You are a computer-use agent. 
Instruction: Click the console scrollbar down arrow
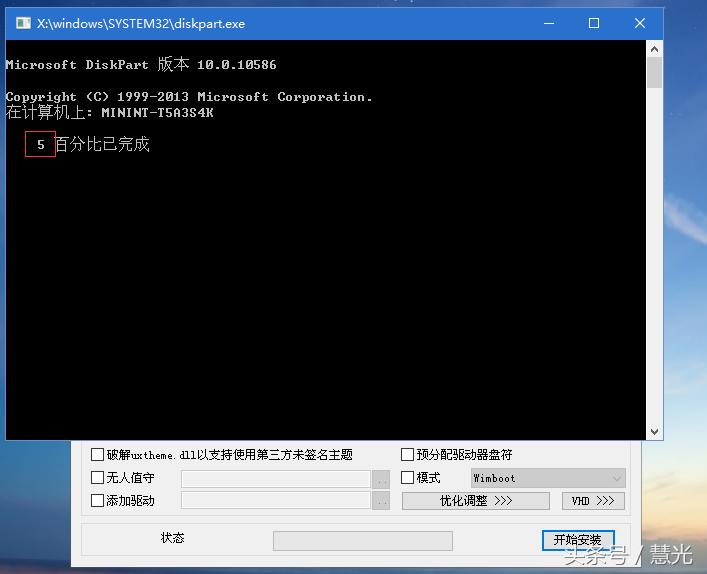pyautogui.click(x=654, y=432)
